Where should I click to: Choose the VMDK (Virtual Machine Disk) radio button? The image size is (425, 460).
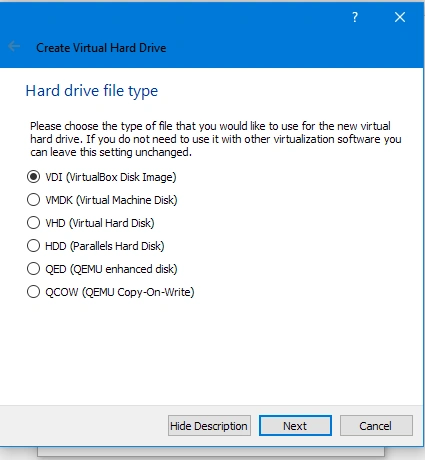click(33, 200)
